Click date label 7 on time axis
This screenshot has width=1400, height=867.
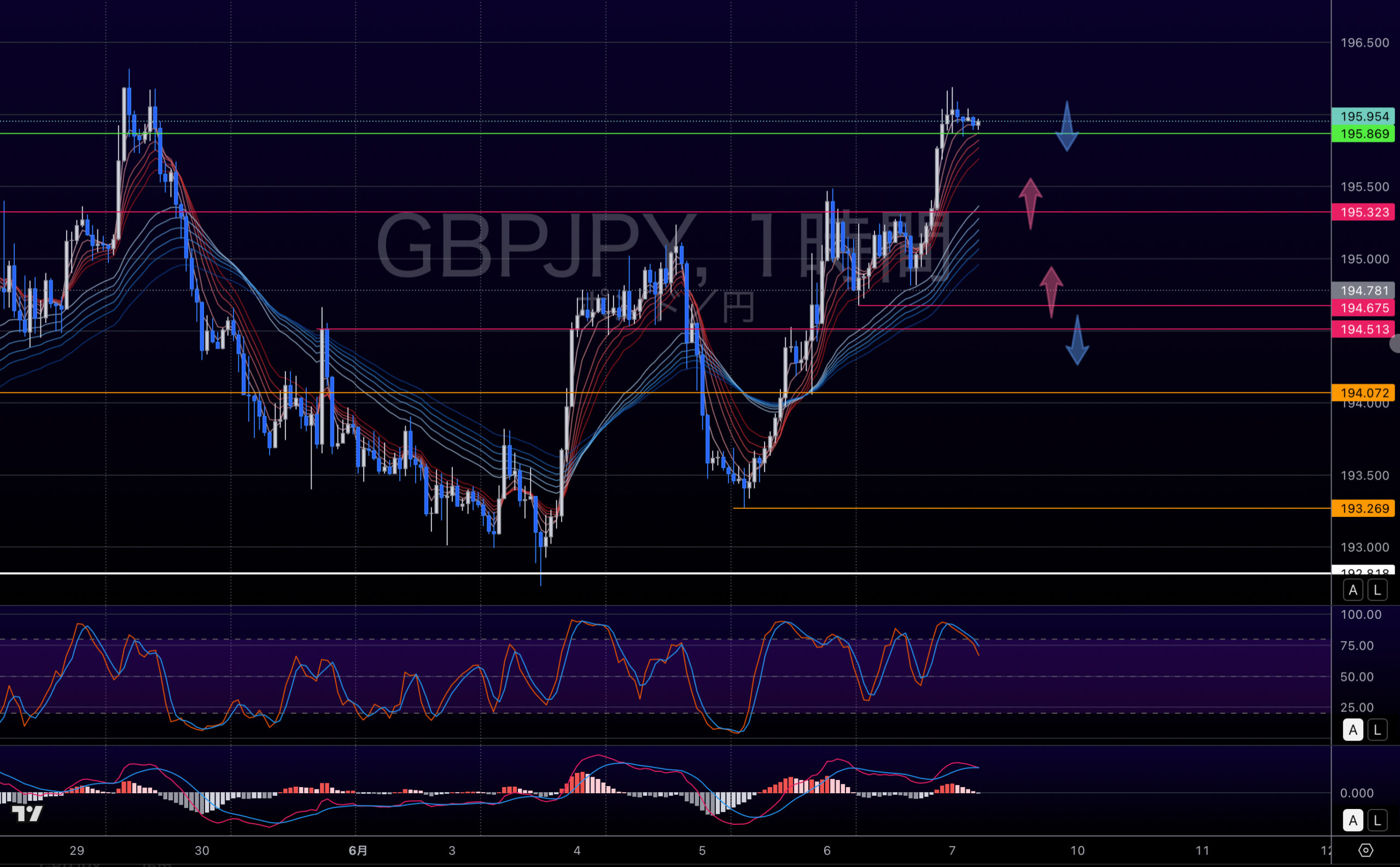coord(952,851)
